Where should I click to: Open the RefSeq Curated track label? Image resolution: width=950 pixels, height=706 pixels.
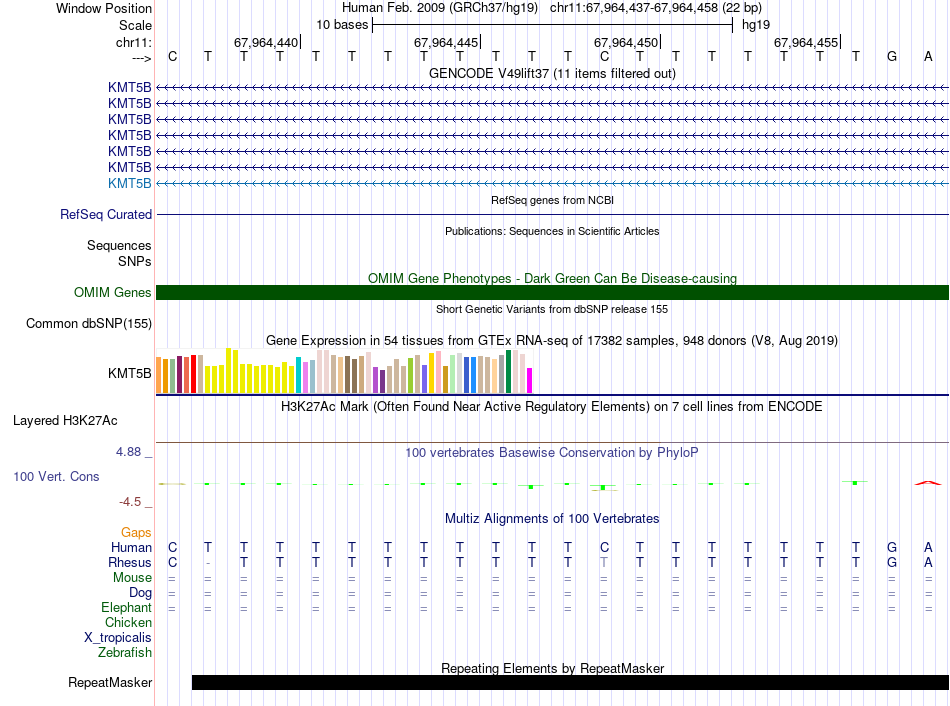pos(106,214)
